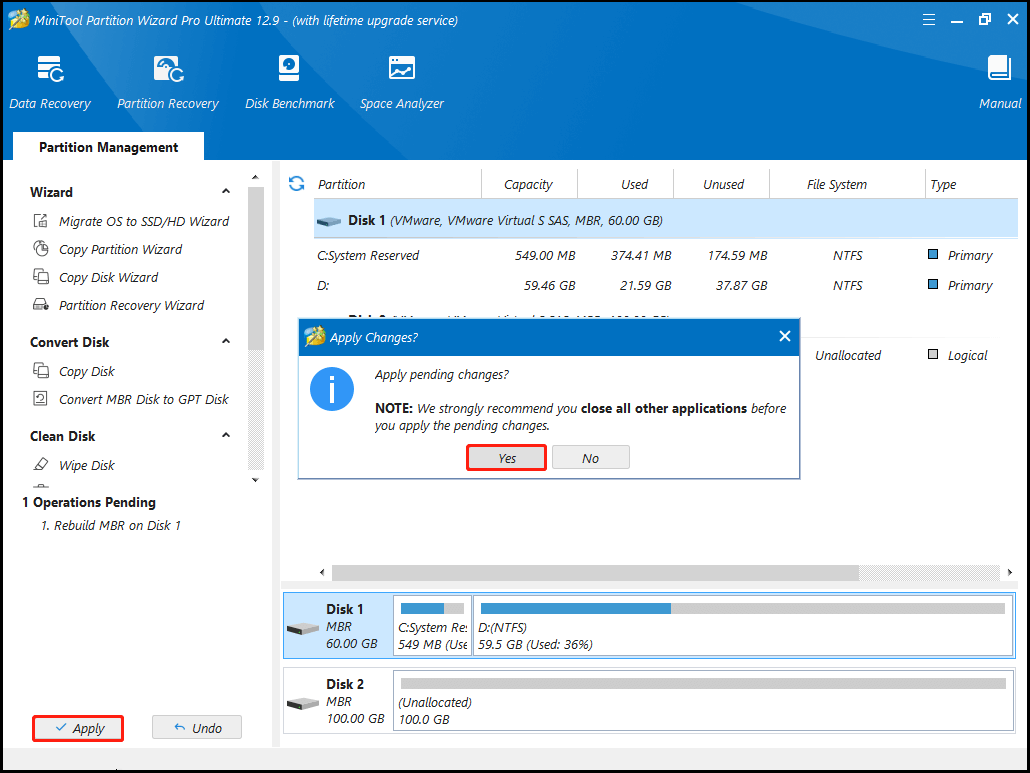
Task: Select Migrate OS to SSD/HD Wizard
Action: coord(143,221)
